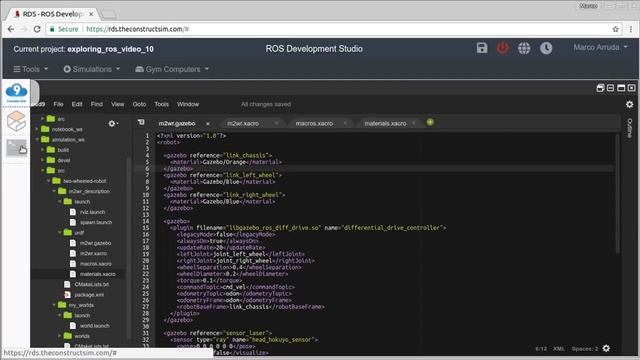Open the Tools menu in Cloud9 menu bar
Screen dimensions: 640x360
(161, 104)
